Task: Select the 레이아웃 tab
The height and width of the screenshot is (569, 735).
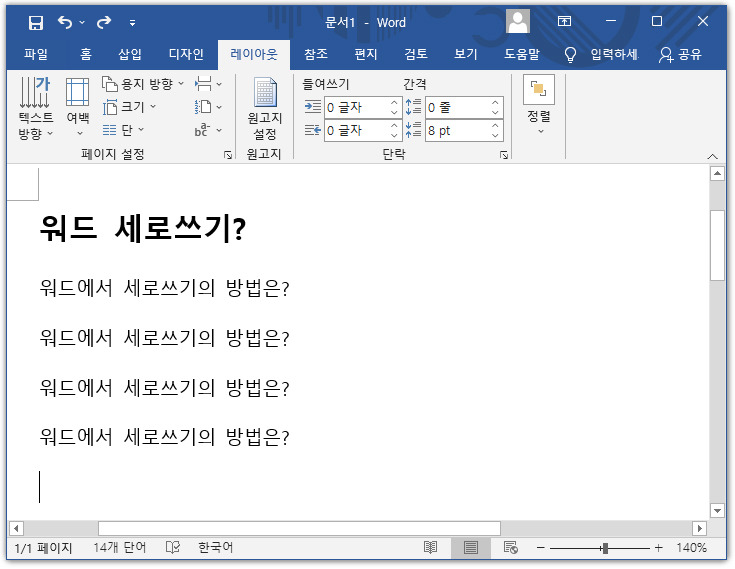Action: 254,54
